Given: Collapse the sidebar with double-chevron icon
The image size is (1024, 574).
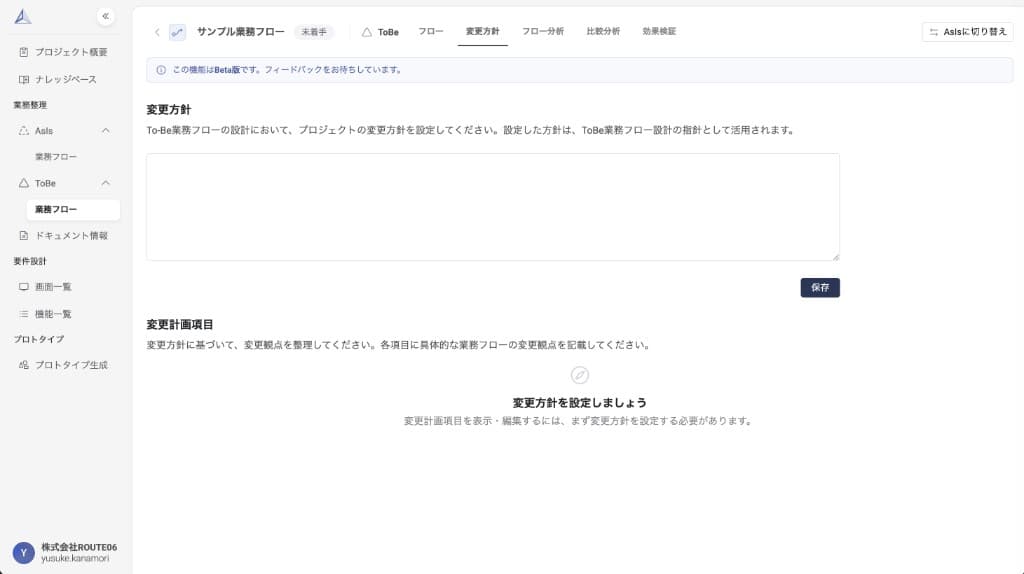Looking at the screenshot, I should pos(105,16).
